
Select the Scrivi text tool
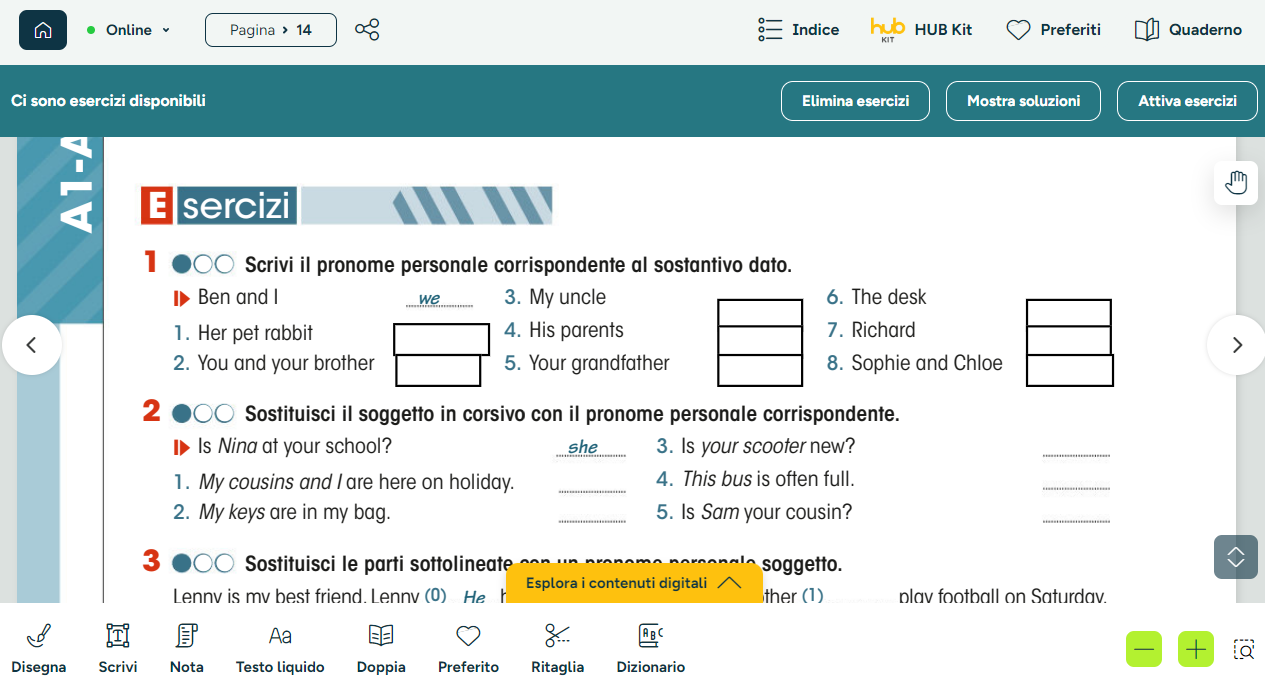[118, 648]
